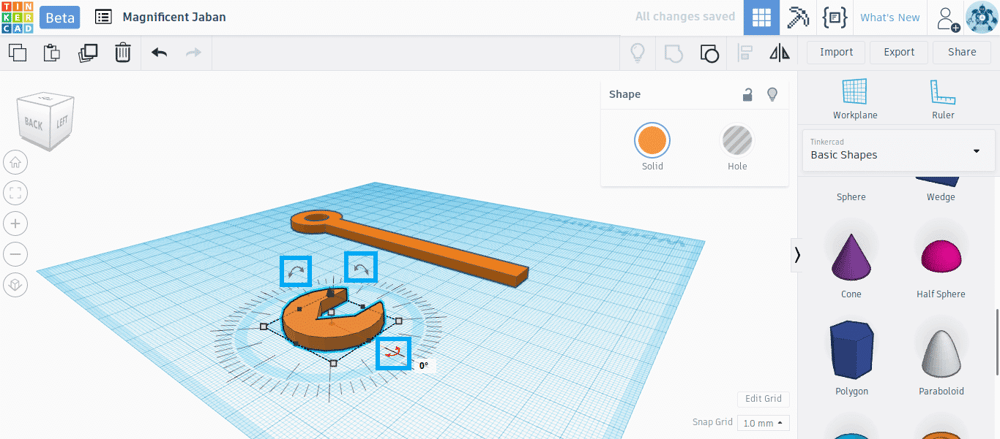Open the Snap Grid 1.0 mm dropdown

pos(763,423)
